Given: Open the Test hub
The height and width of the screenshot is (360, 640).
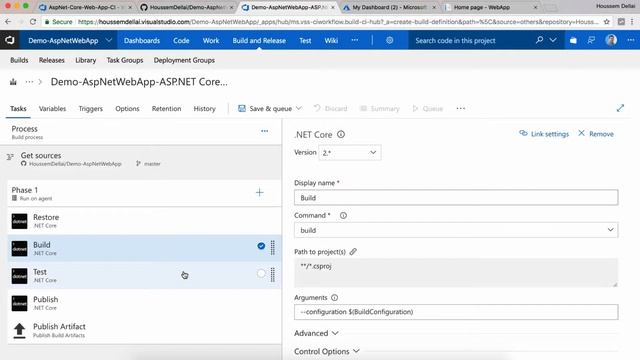Looking at the screenshot, I should (x=305, y=40).
